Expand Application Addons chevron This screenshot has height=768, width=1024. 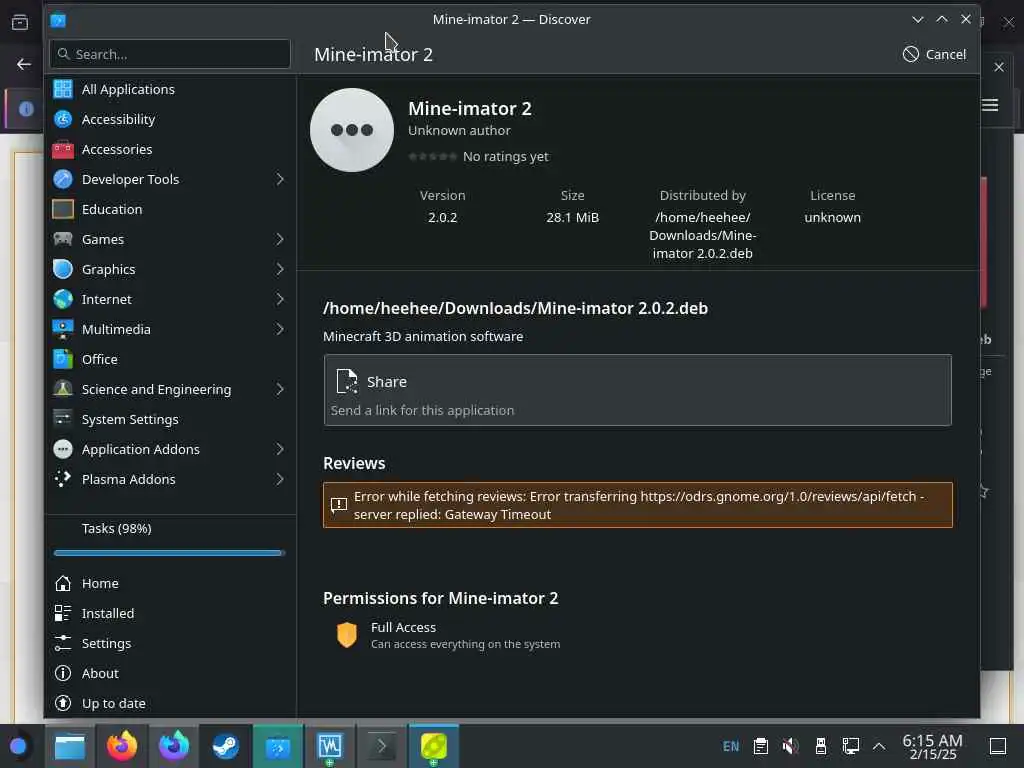[x=280, y=449]
